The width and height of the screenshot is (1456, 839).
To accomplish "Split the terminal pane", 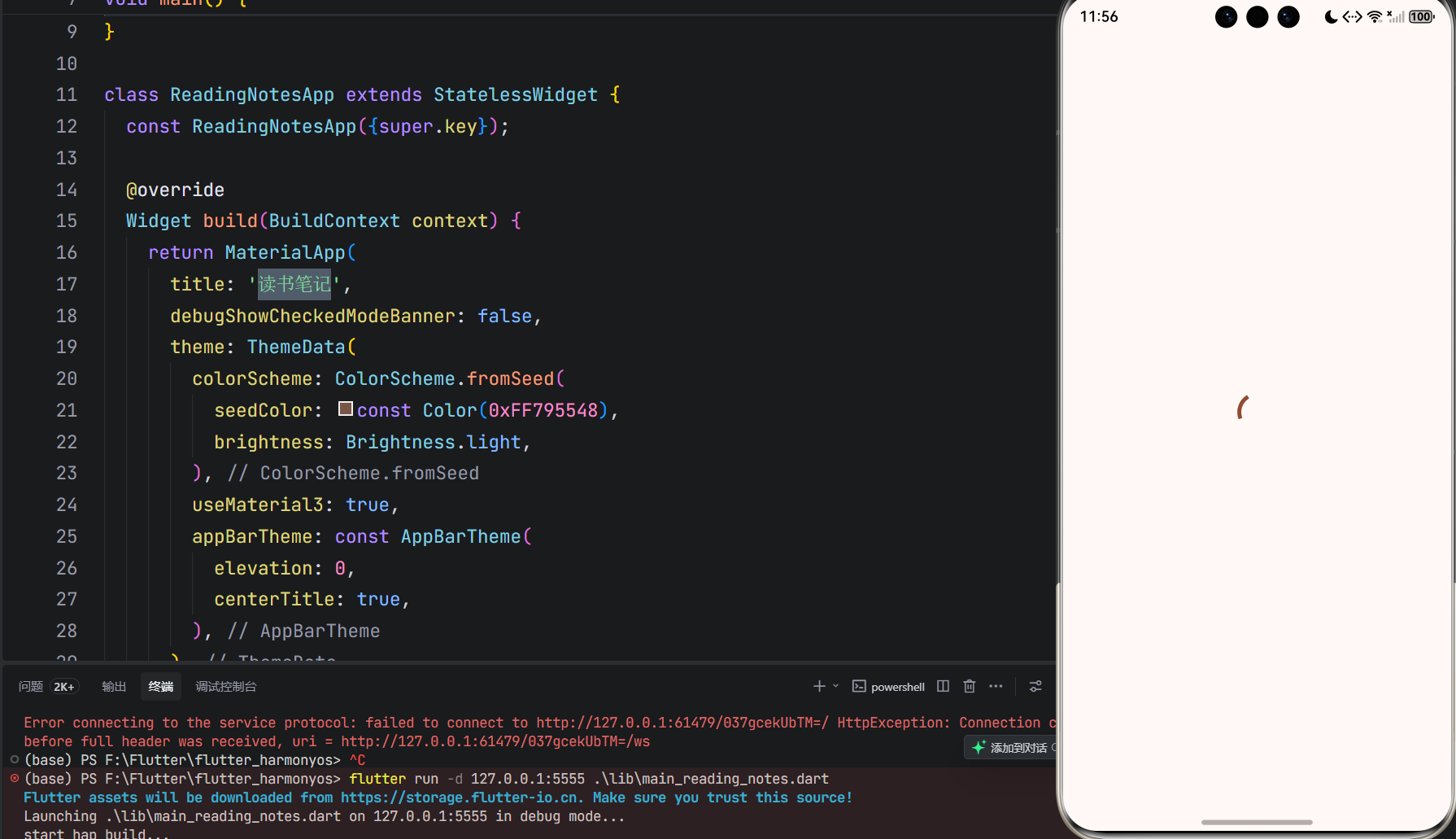I will click(943, 686).
